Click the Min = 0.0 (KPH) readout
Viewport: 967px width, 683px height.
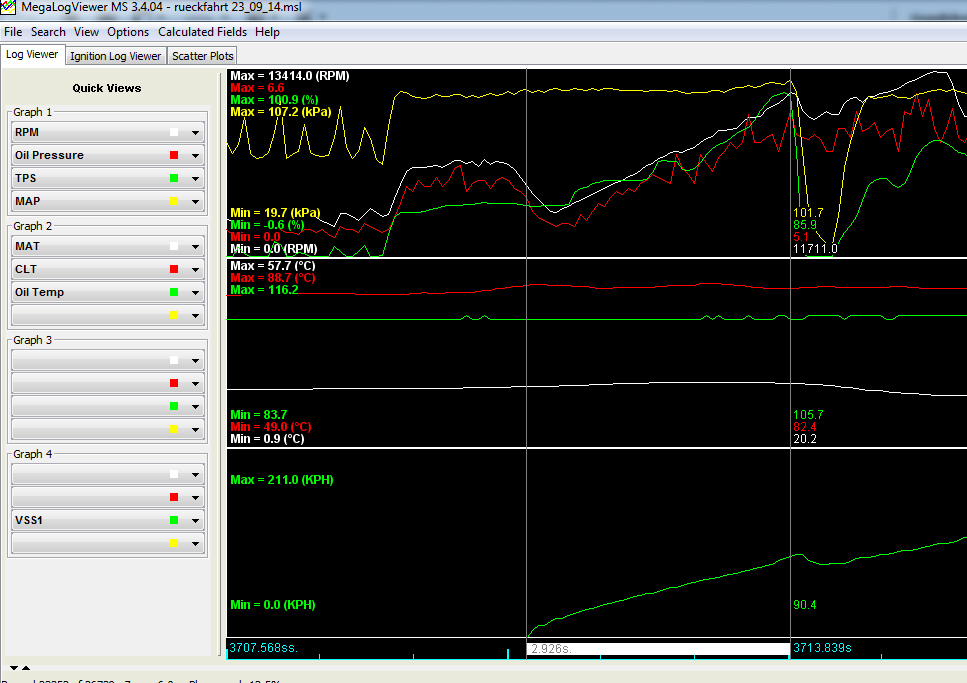point(273,605)
